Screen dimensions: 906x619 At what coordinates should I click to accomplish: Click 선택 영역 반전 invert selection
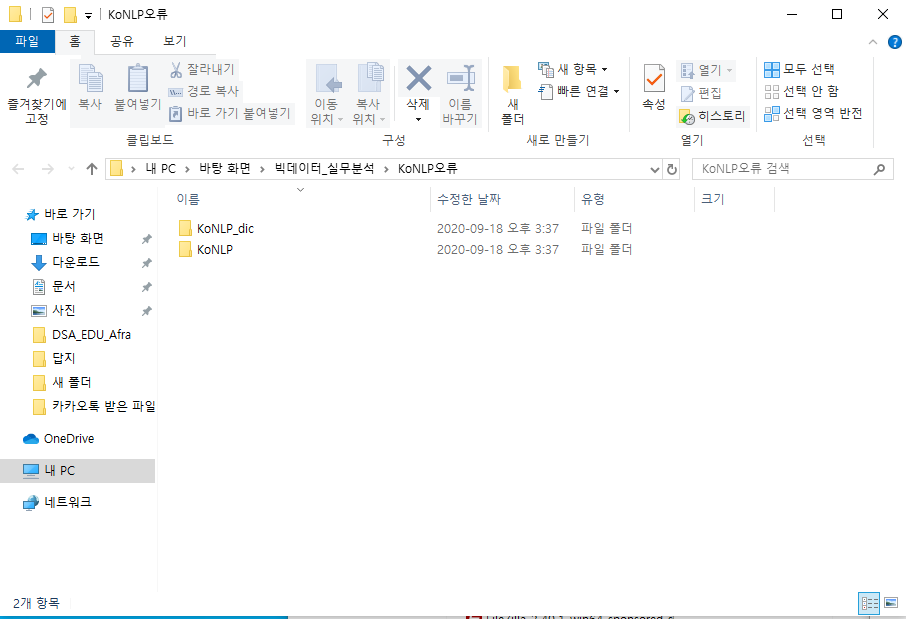tap(813, 113)
